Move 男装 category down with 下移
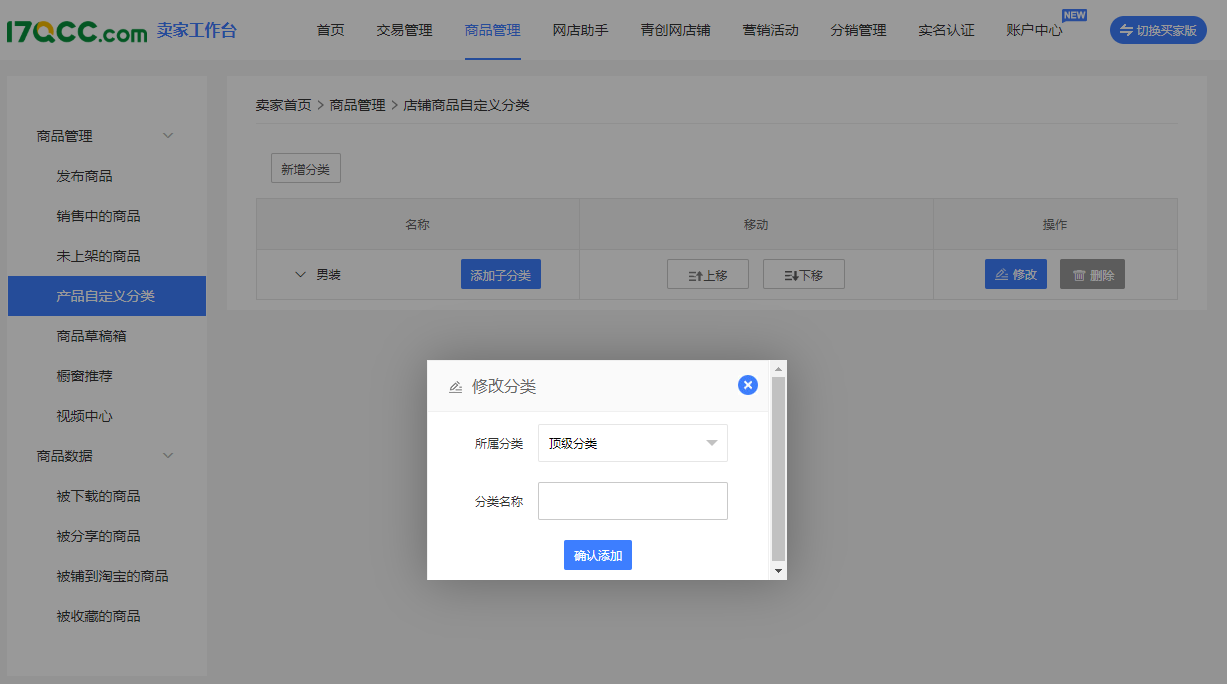The image size is (1227, 684). (x=803, y=275)
